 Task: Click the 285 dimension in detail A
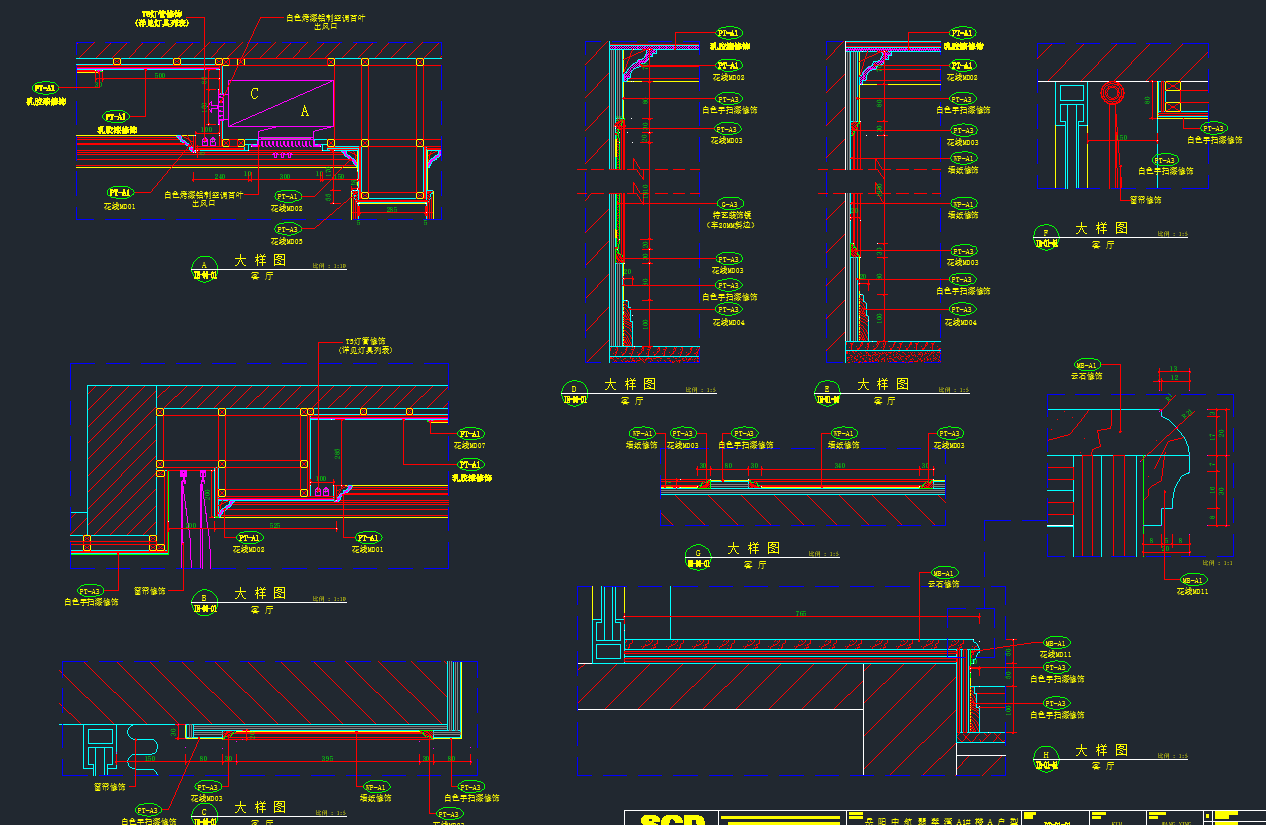pos(392,210)
